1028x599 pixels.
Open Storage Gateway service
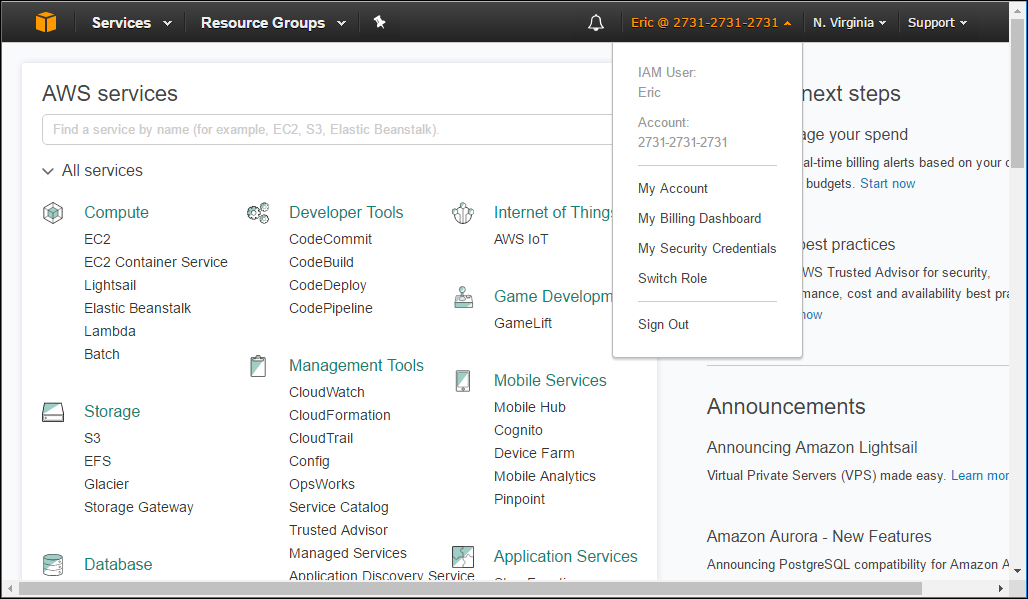coord(139,507)
